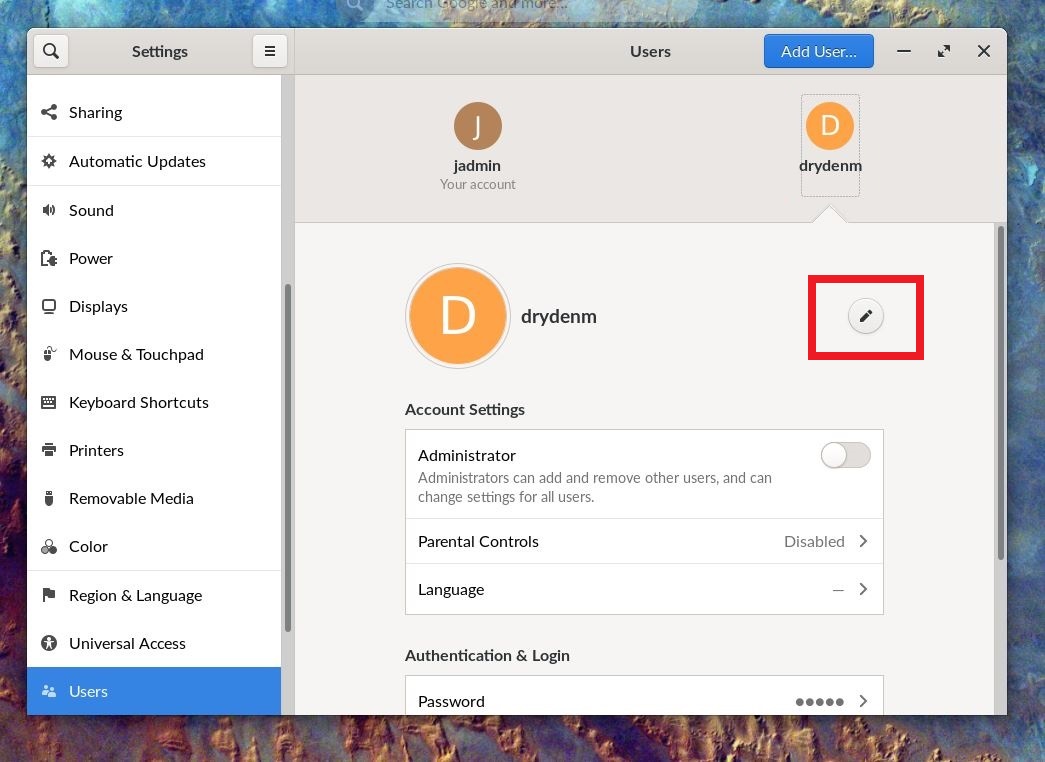Click the Displays monitor icon
1045x762 pixels.
pos(49,306)
